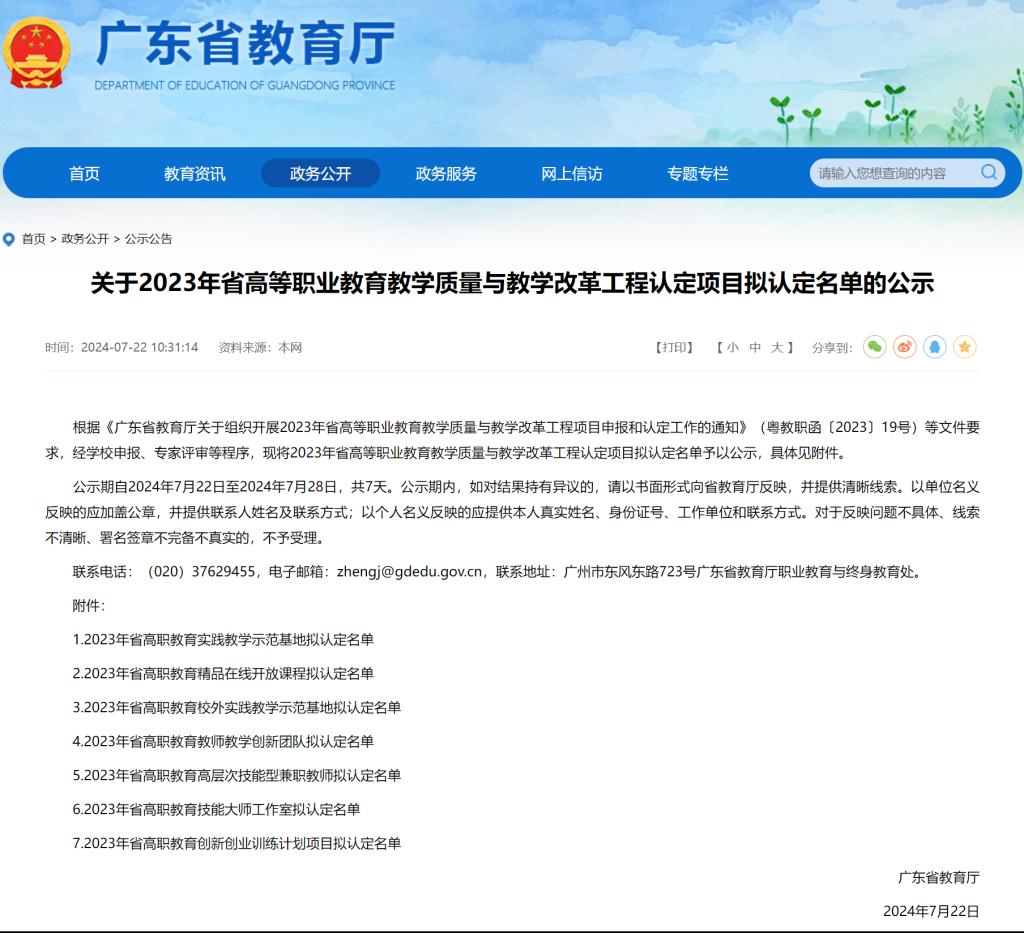Viewport: 1024px width, 933px height.
Task: Set font size to 小
Action: point(733,347)
